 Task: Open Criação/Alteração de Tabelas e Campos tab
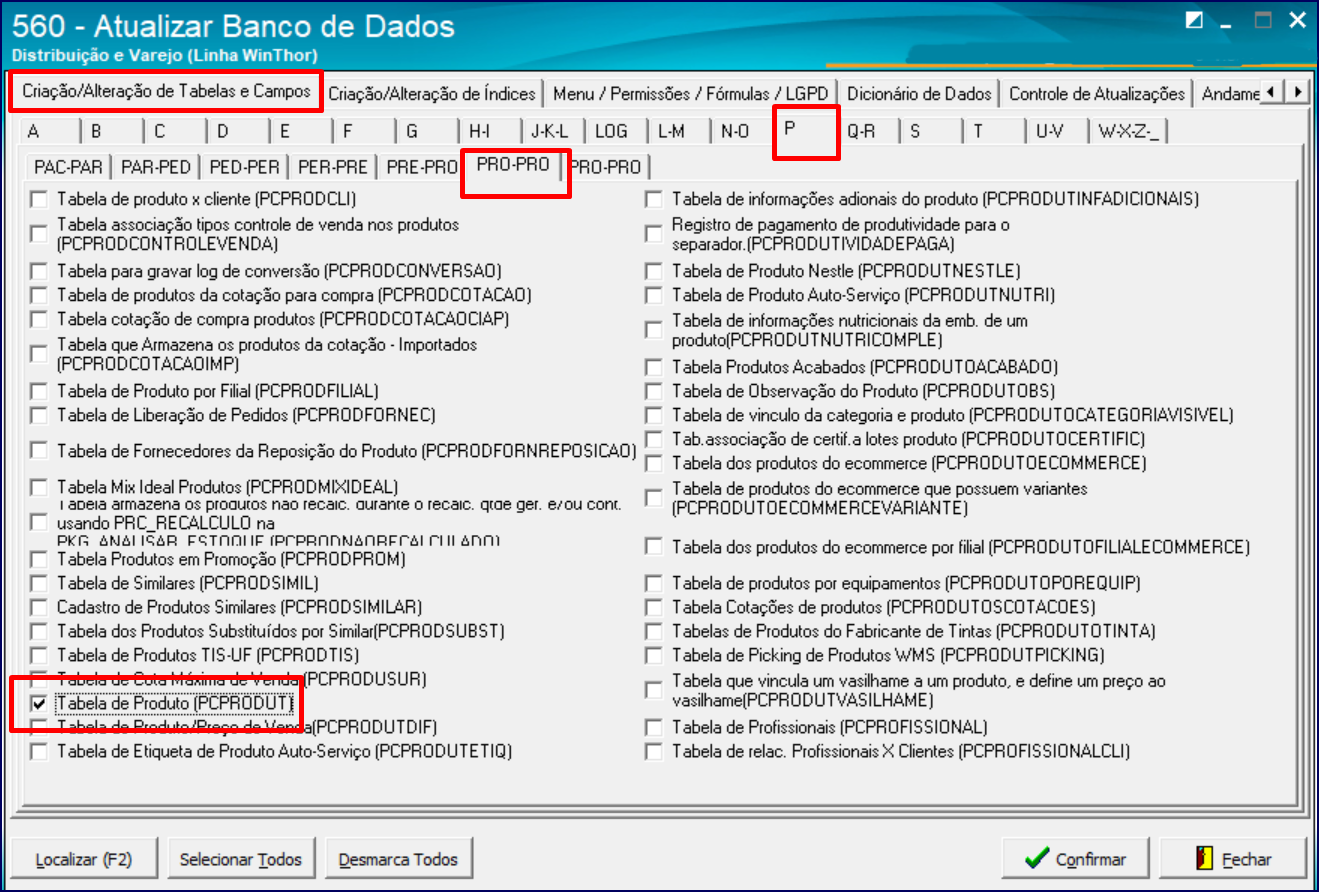coord(166,92)
